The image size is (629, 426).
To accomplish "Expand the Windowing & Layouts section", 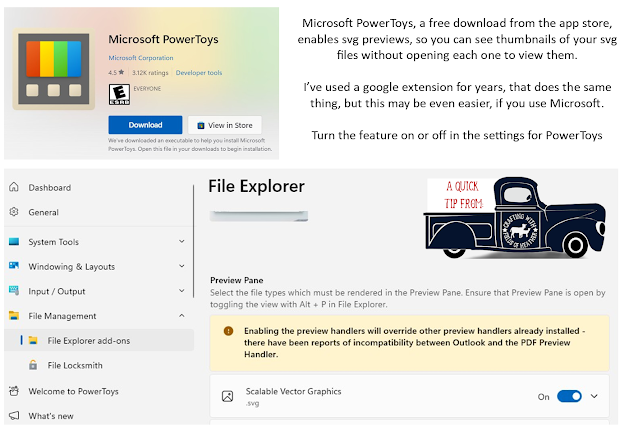I will pyautogui.click(x=181, y=266).
